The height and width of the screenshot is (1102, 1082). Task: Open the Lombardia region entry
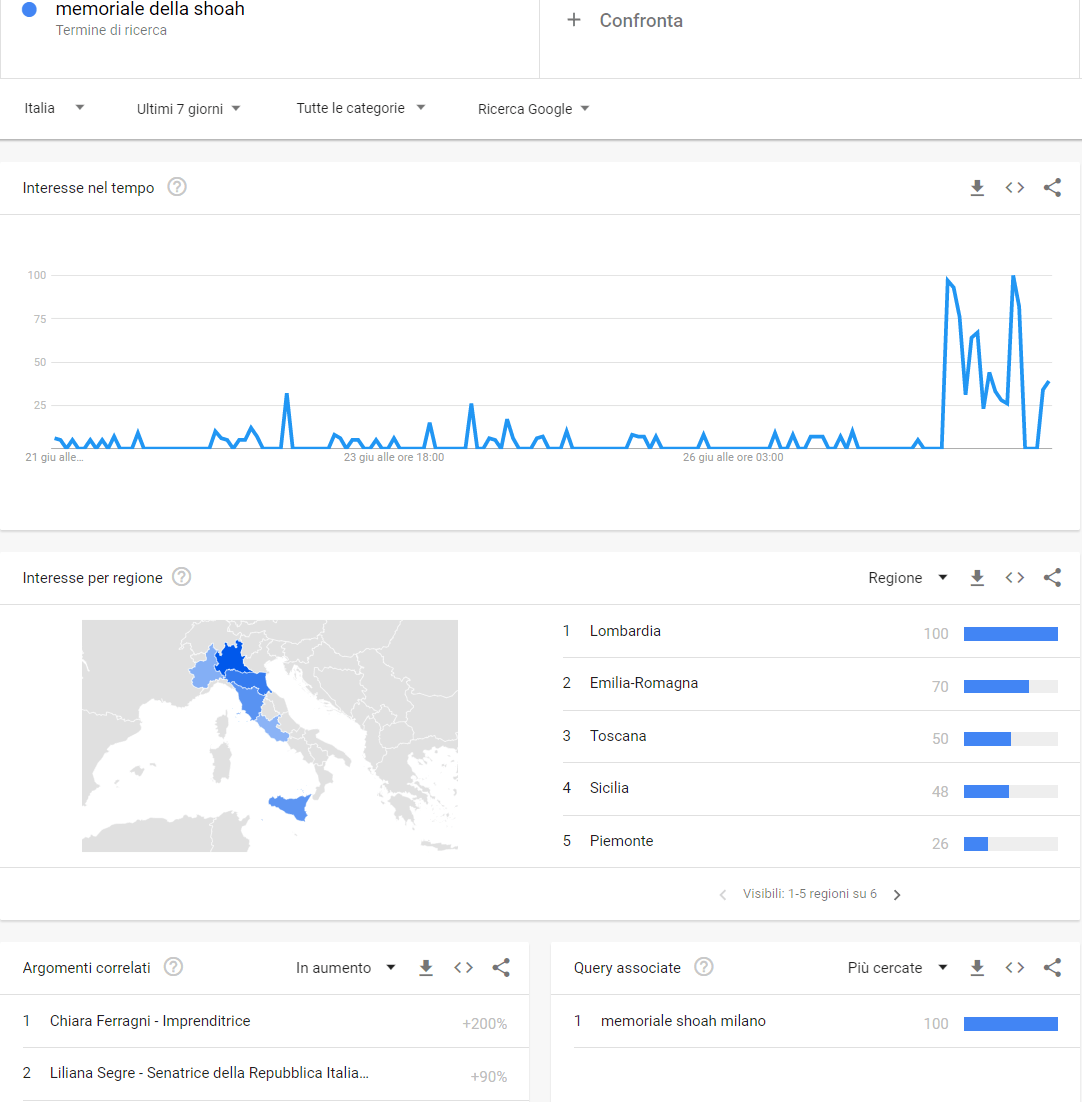click(625, 631)
